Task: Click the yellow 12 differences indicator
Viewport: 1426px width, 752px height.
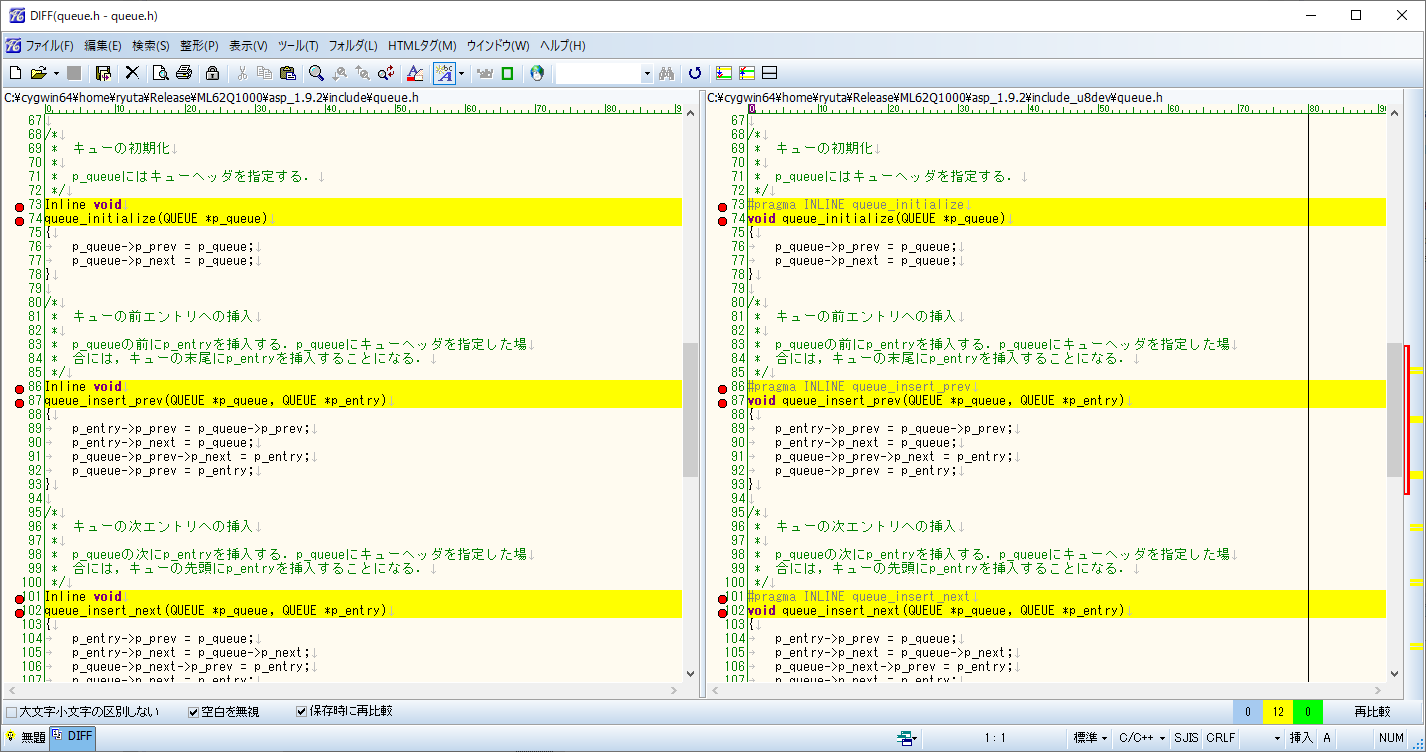Action: (x=1277, y=712)
